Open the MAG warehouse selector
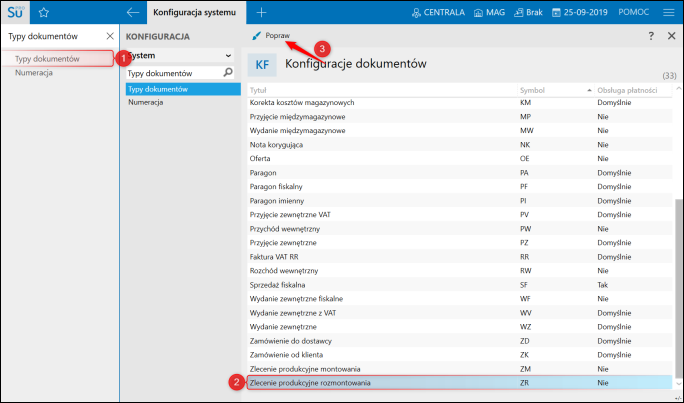684x403 pixels. [x=489, y=13]
